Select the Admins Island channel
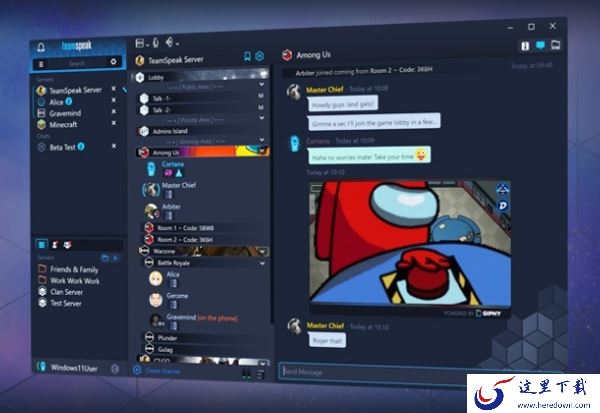This screenshot has width=600, height=413. [201, 131]
